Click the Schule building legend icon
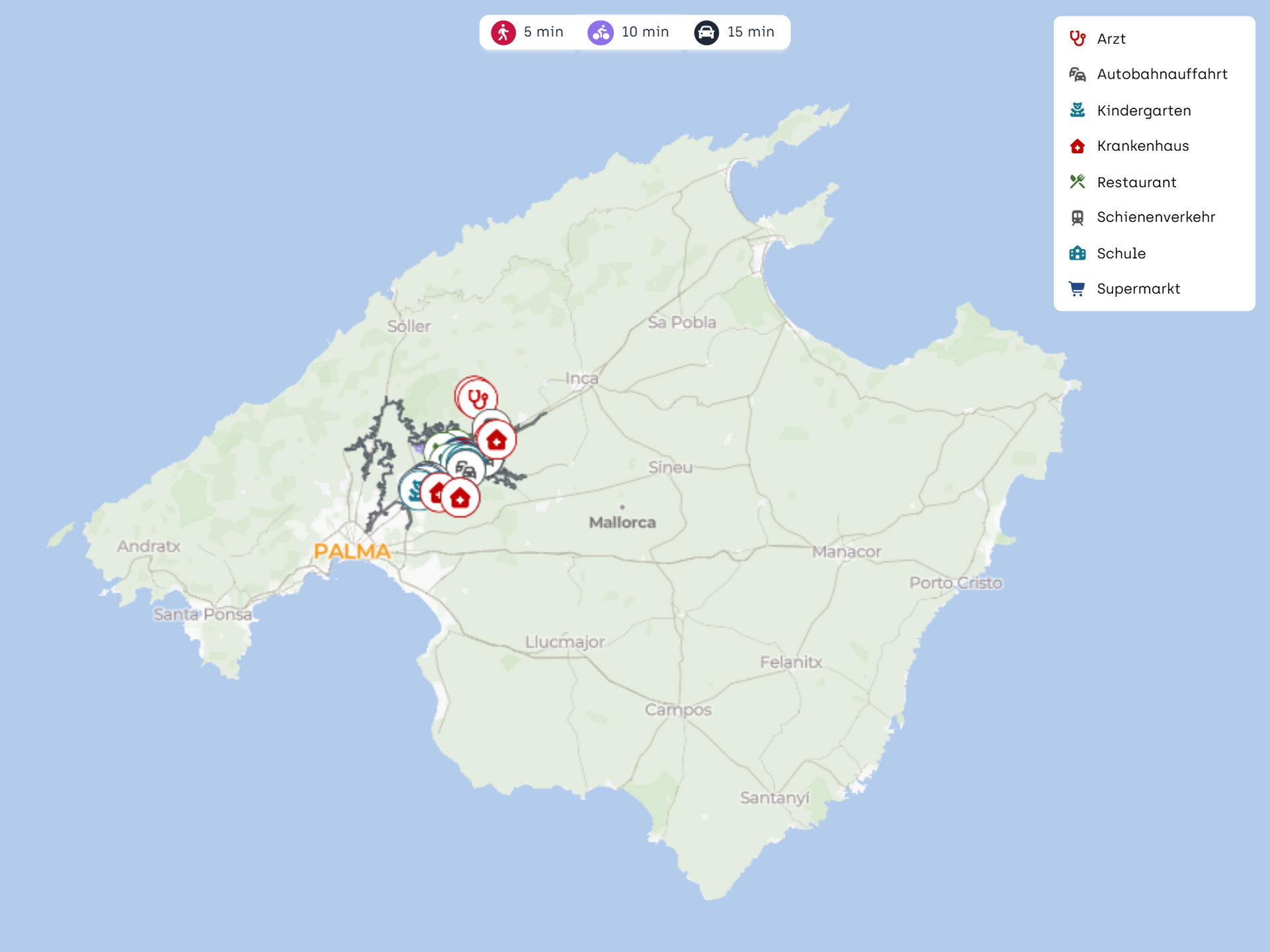The width and height of the screenshot is (1270, 952). click(1078, 253)
